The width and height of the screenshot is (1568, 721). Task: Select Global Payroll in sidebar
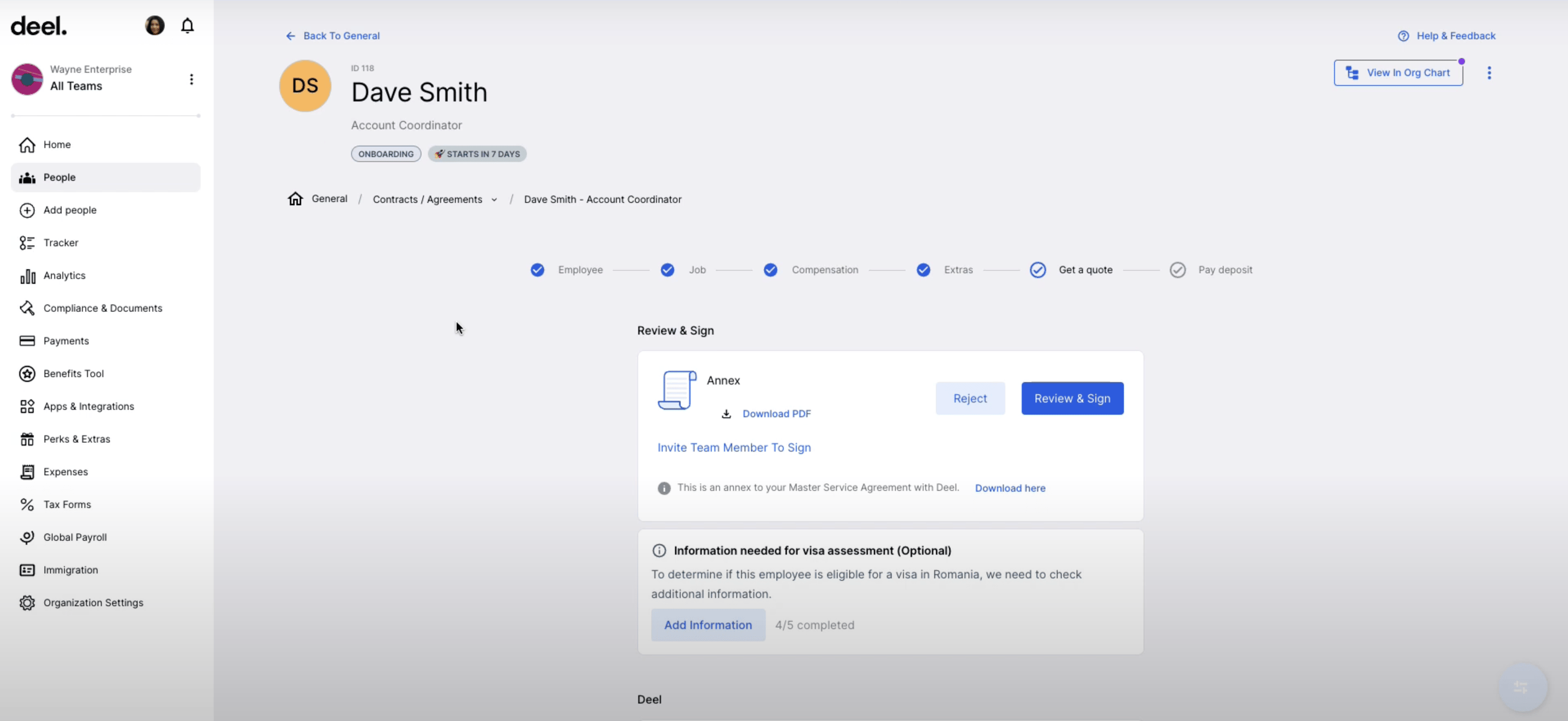coord(75,537)
